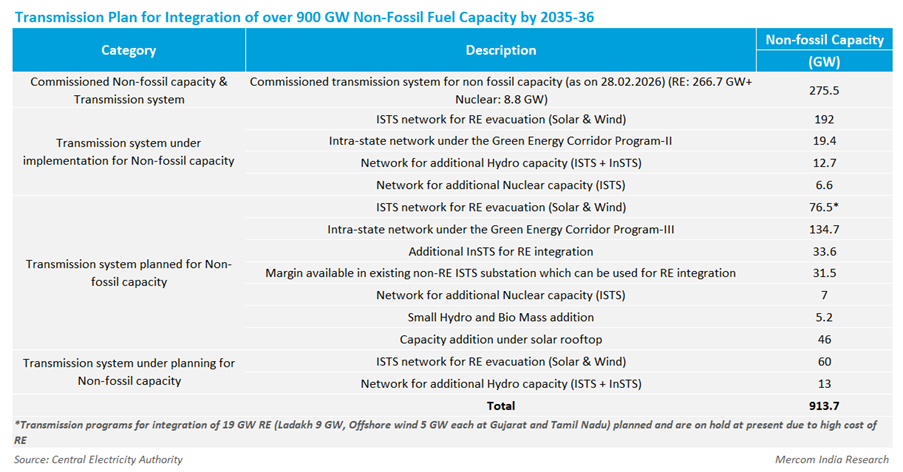Click the 913.7 total value

824,405
